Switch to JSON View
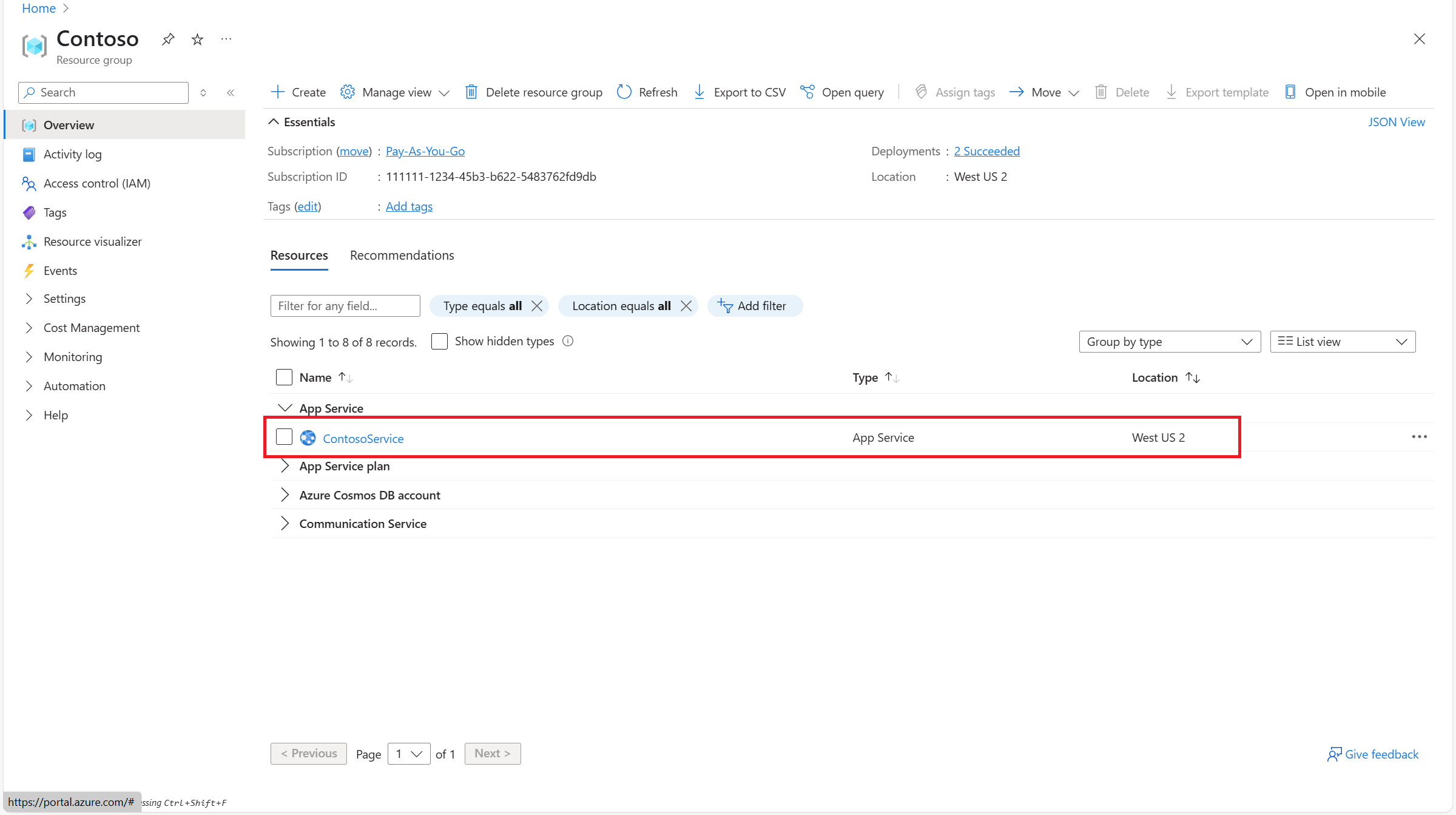Viewport: 1456px width, 815px height. click(x=1397, y=121)
